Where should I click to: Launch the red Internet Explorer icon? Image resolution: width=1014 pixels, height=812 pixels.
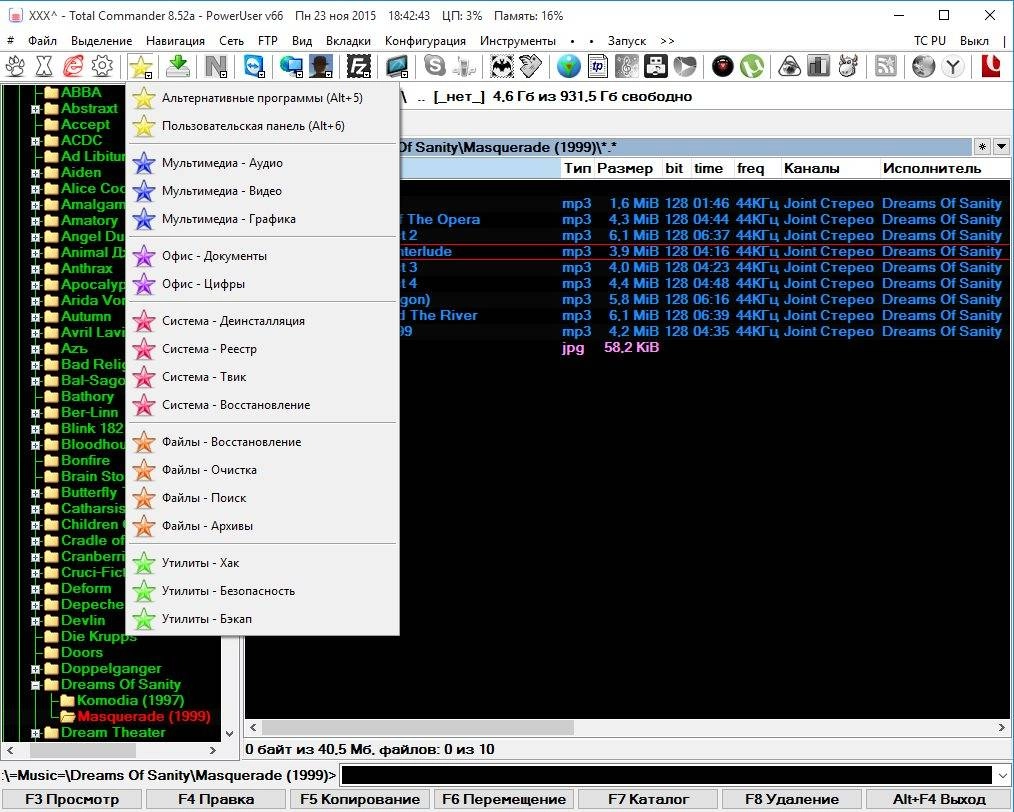[x=73, y=66]
